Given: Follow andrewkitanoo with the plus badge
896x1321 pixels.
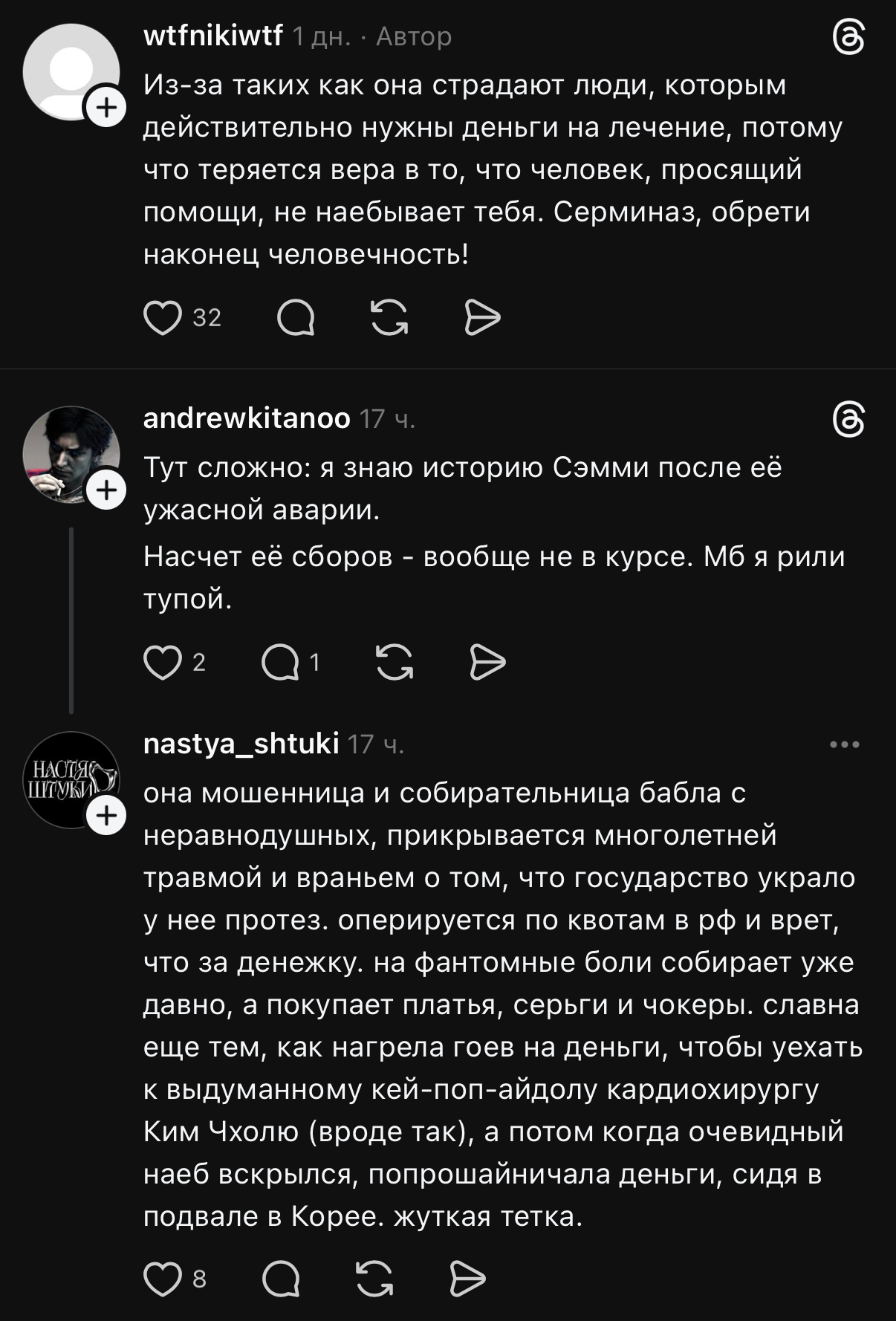Looking at the screenshot, I should click(x=107, y=490).
